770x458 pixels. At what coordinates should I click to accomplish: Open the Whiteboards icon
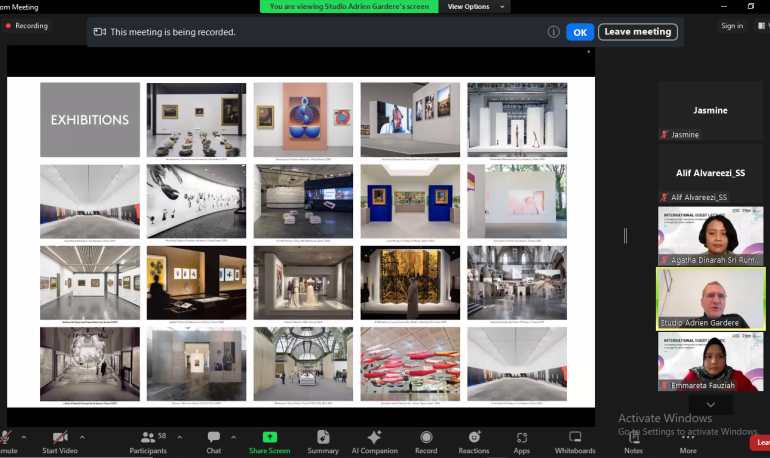[575, 437]
